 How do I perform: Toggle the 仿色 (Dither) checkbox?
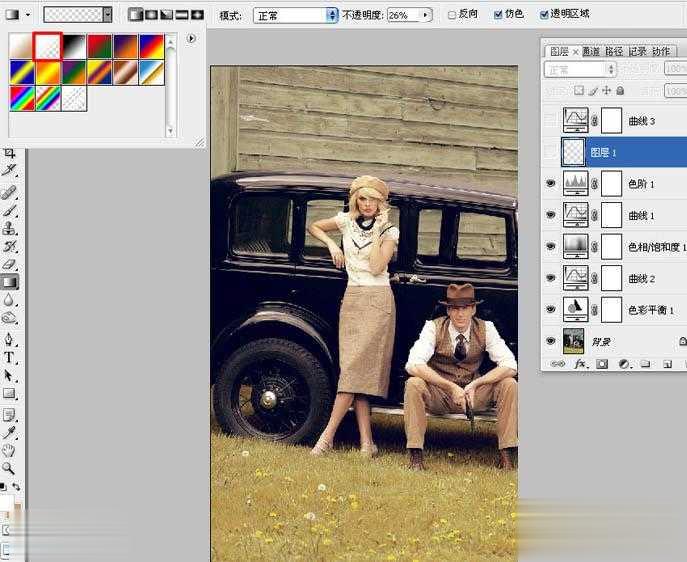click(498, 15)
